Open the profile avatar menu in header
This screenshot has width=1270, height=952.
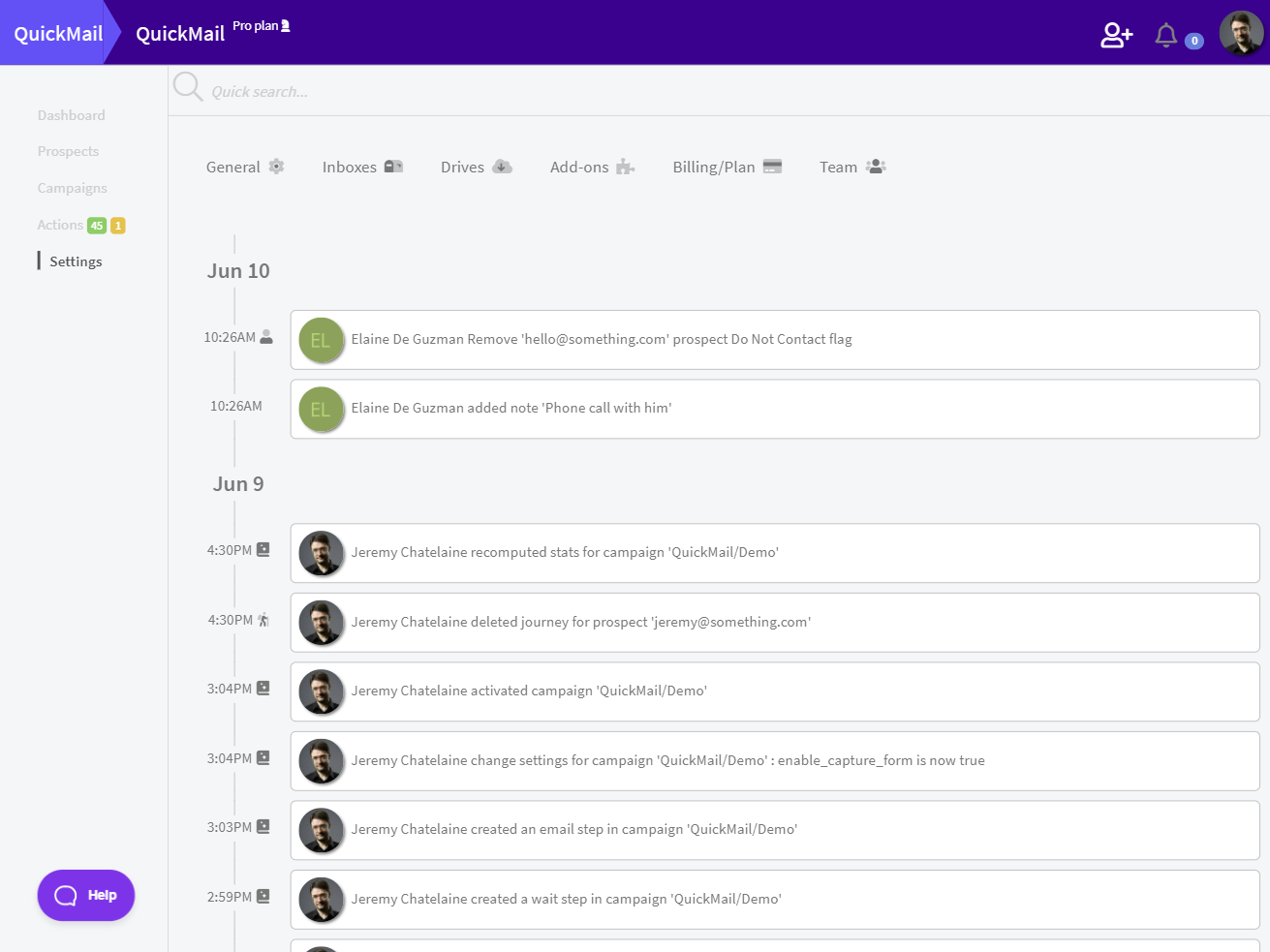pos(1241,34)
